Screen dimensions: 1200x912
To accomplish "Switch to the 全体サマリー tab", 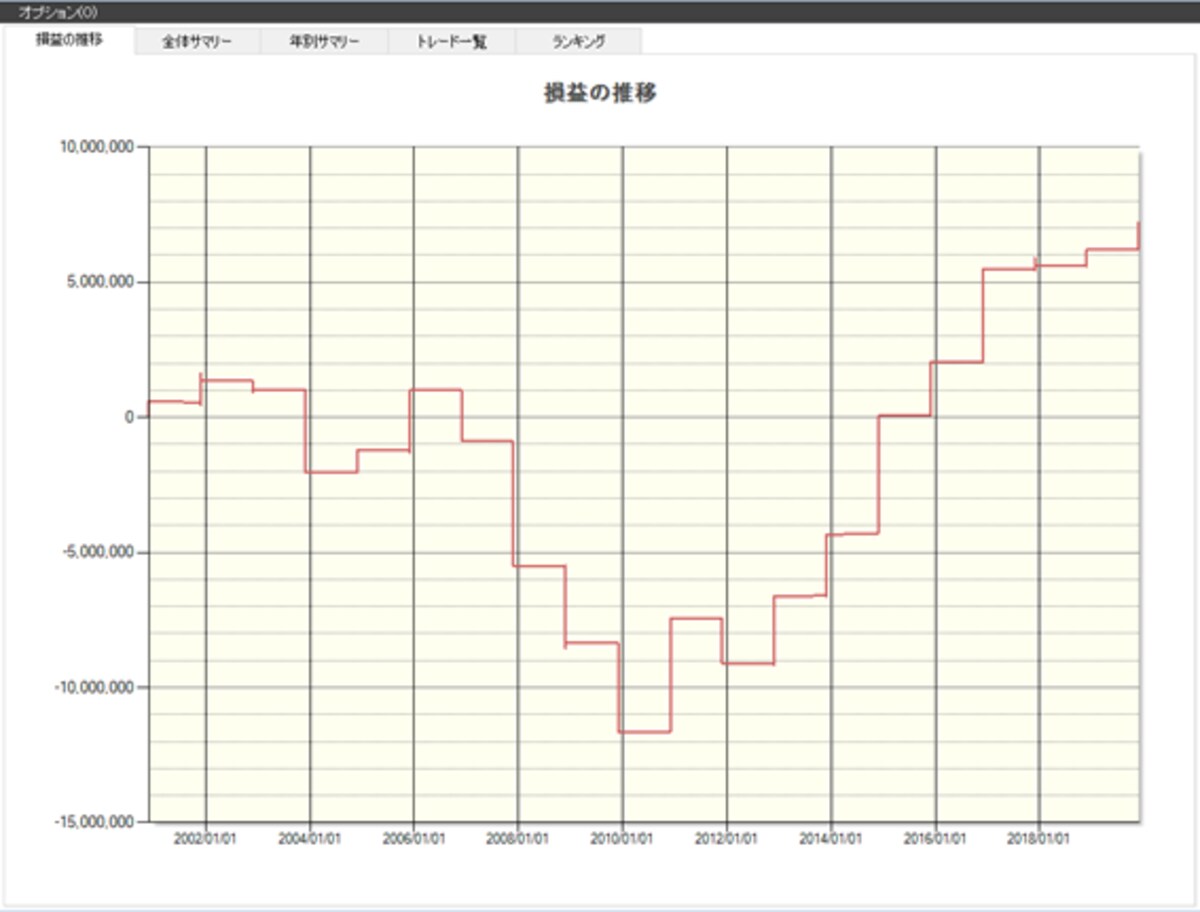I will 197,42.
